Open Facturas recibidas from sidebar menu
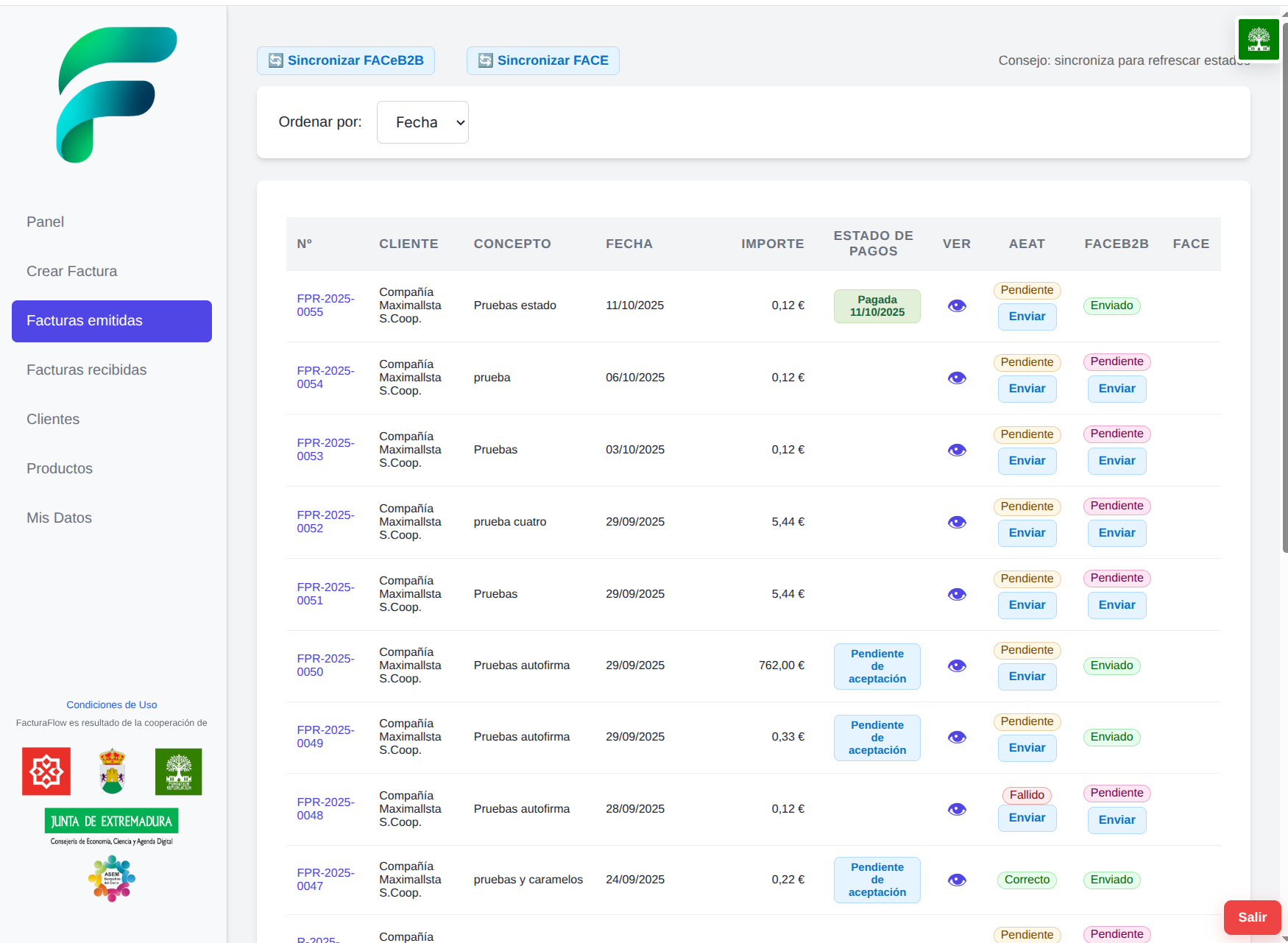 coord(87,370)
